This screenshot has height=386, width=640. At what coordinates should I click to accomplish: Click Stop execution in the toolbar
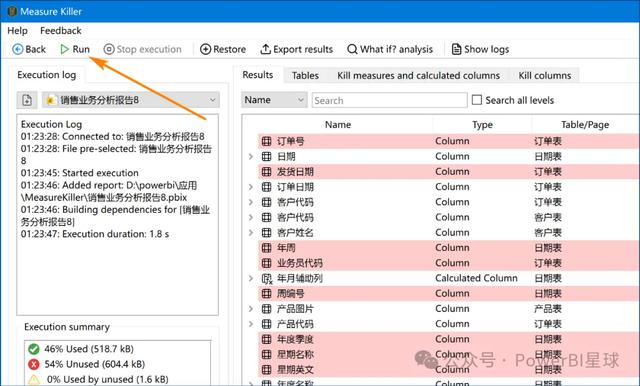142,49
